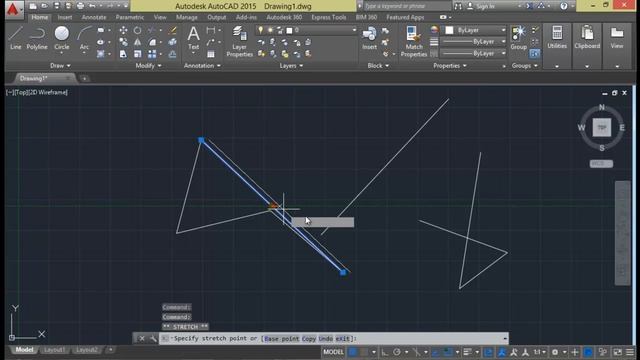Image resolution: width=640 pixels, height=360 pixels.
Task: Toggle group selection on/off icon
Action: point(535,54)
